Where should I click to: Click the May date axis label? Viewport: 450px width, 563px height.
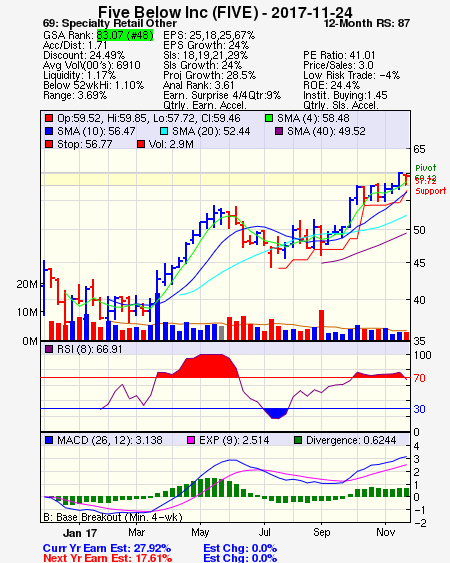200,532
